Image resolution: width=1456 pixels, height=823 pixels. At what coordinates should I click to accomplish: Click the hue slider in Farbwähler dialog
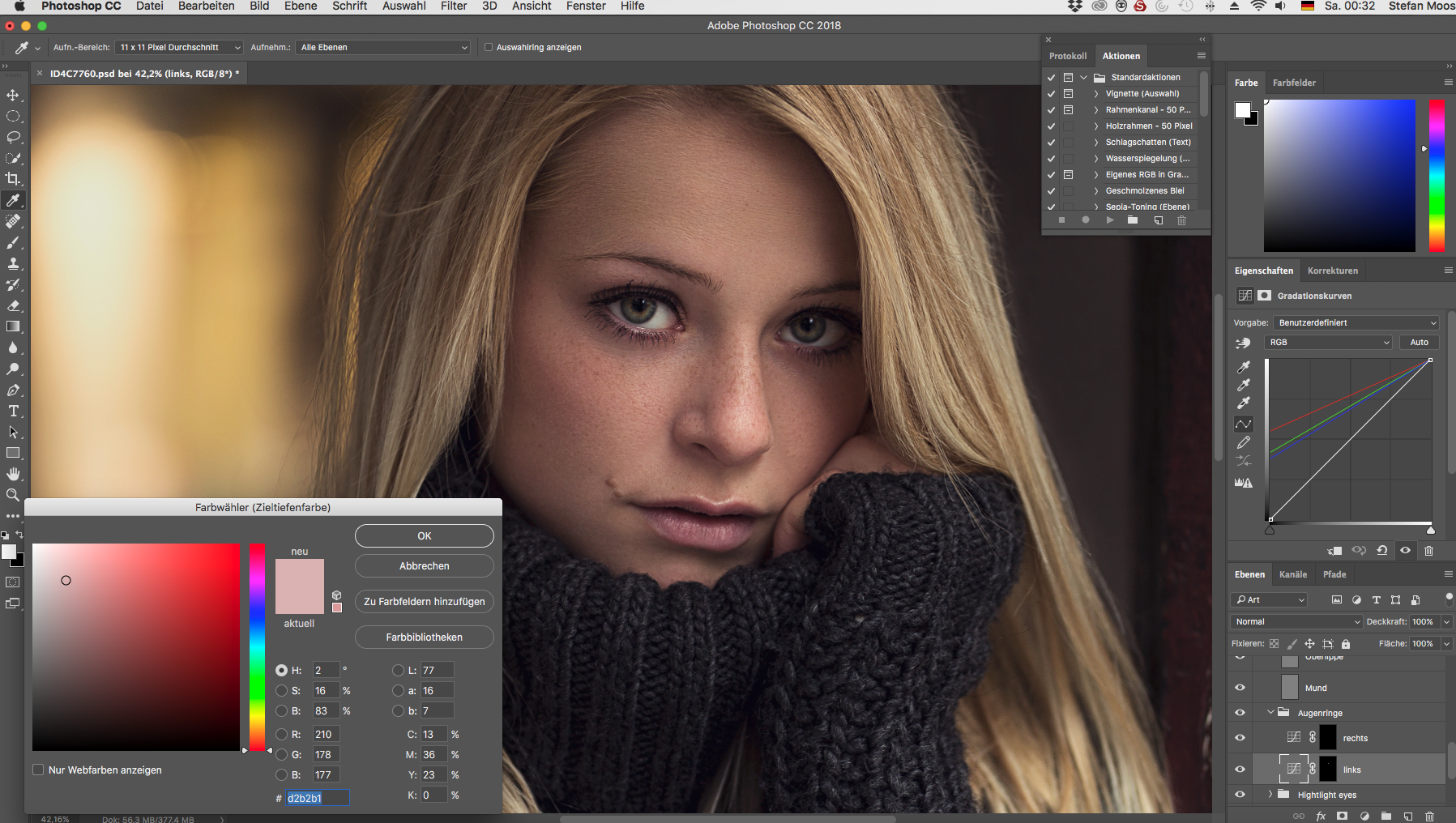257,647
